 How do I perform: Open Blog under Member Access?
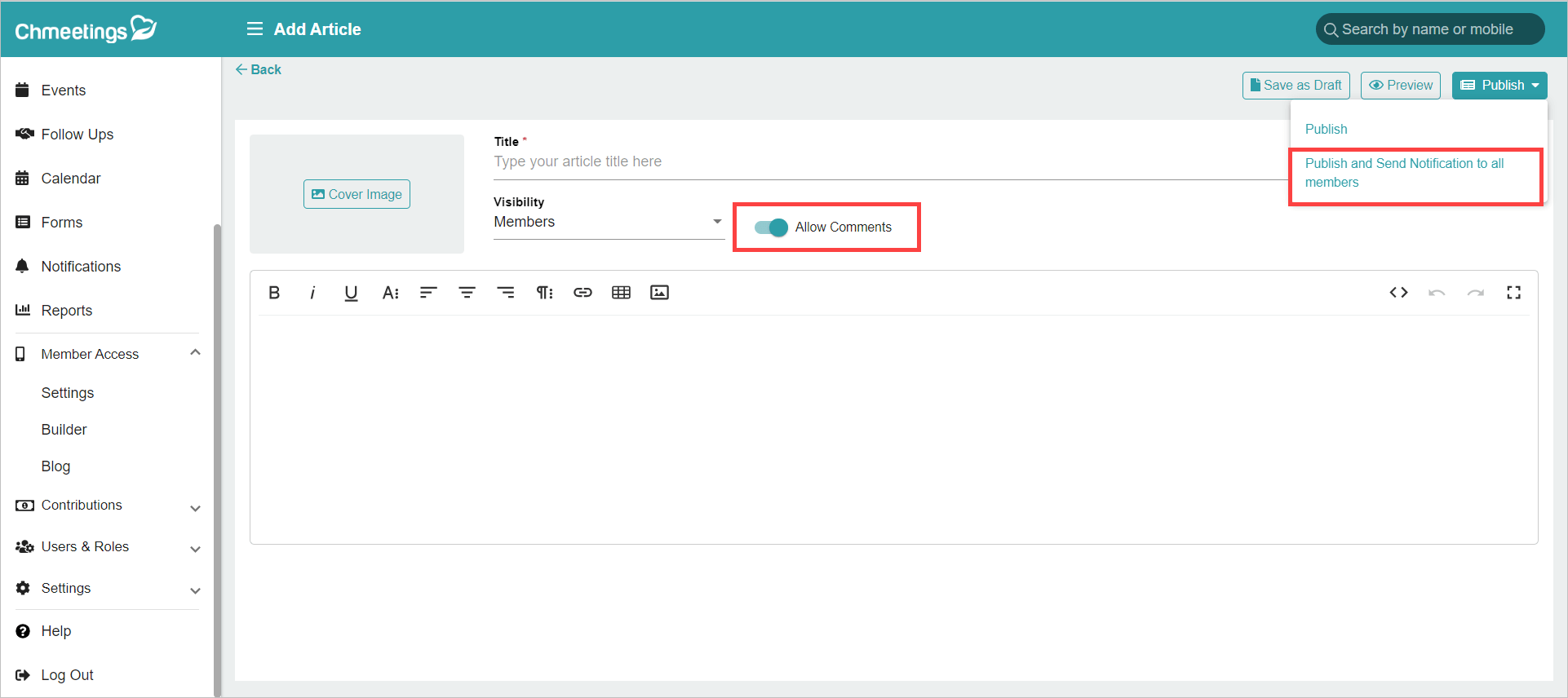[x=56, y=466]
